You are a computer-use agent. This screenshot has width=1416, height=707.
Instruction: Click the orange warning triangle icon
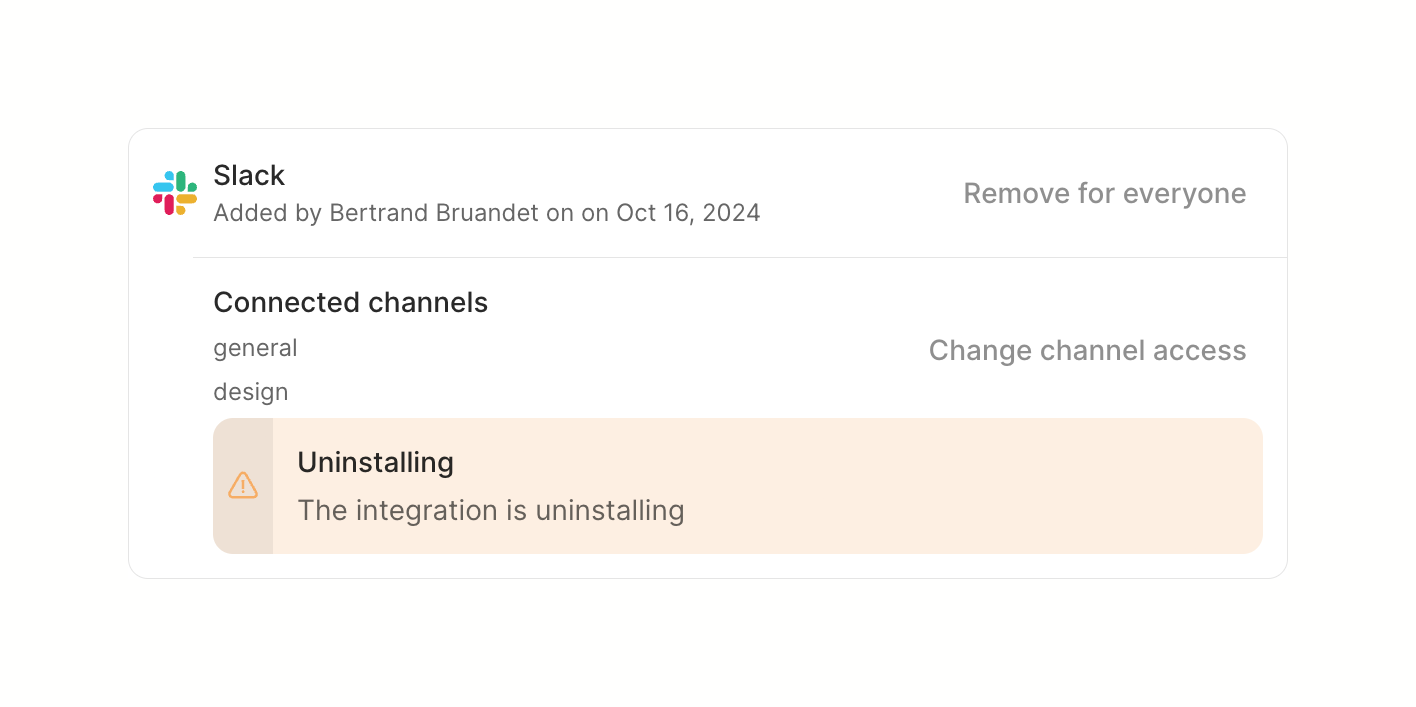pyautogui.click(x=243, y=486)
